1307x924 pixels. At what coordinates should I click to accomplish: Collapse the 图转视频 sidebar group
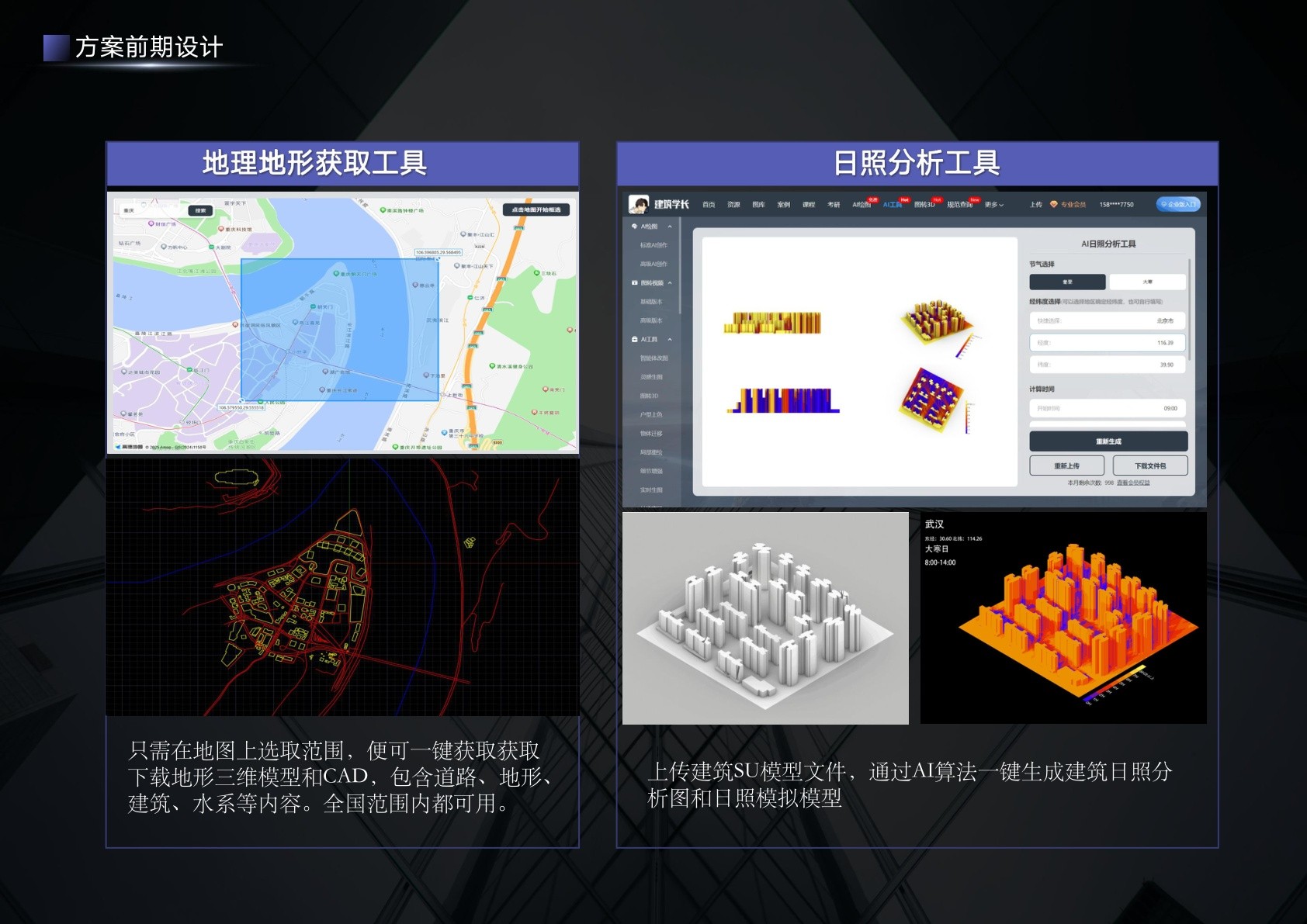670,283
